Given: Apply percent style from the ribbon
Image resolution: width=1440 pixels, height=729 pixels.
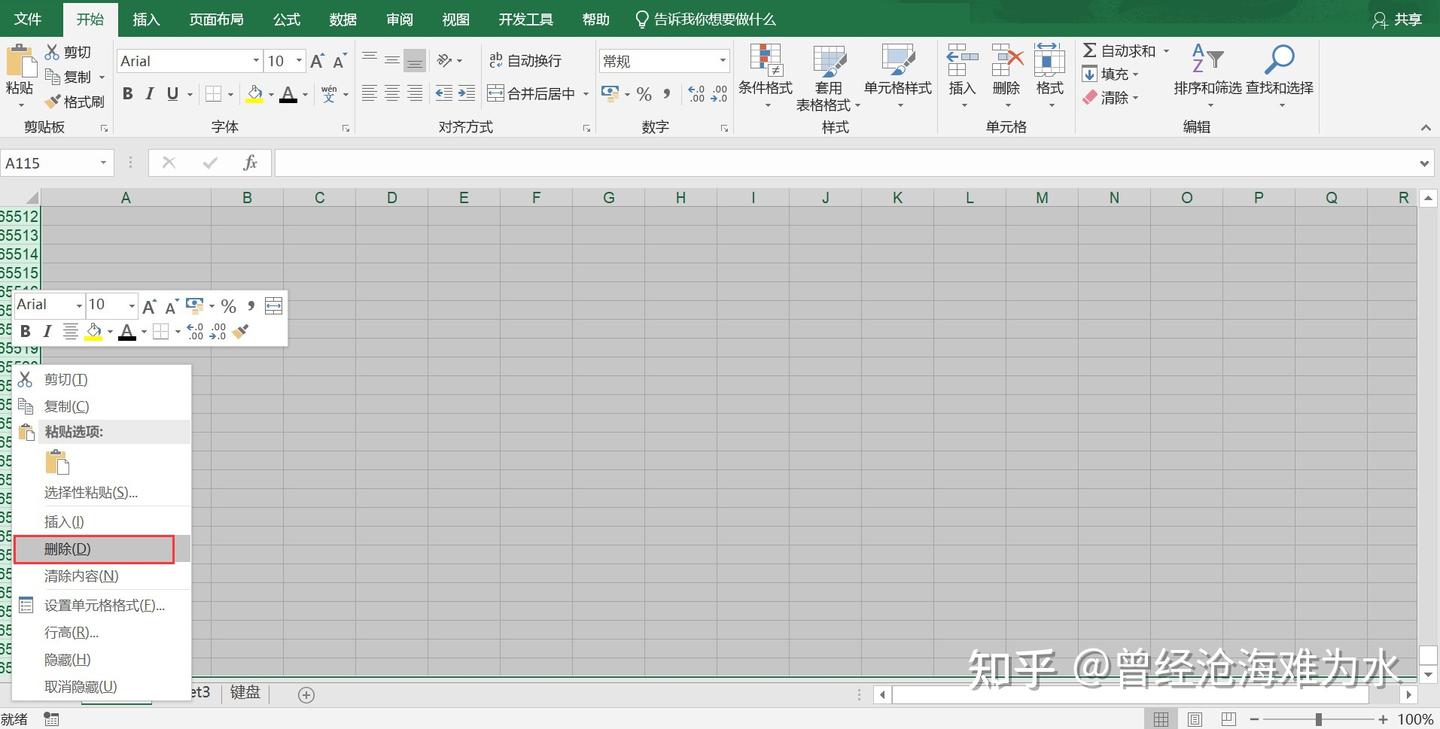Looking at the screenshot, I should point(644,94).
